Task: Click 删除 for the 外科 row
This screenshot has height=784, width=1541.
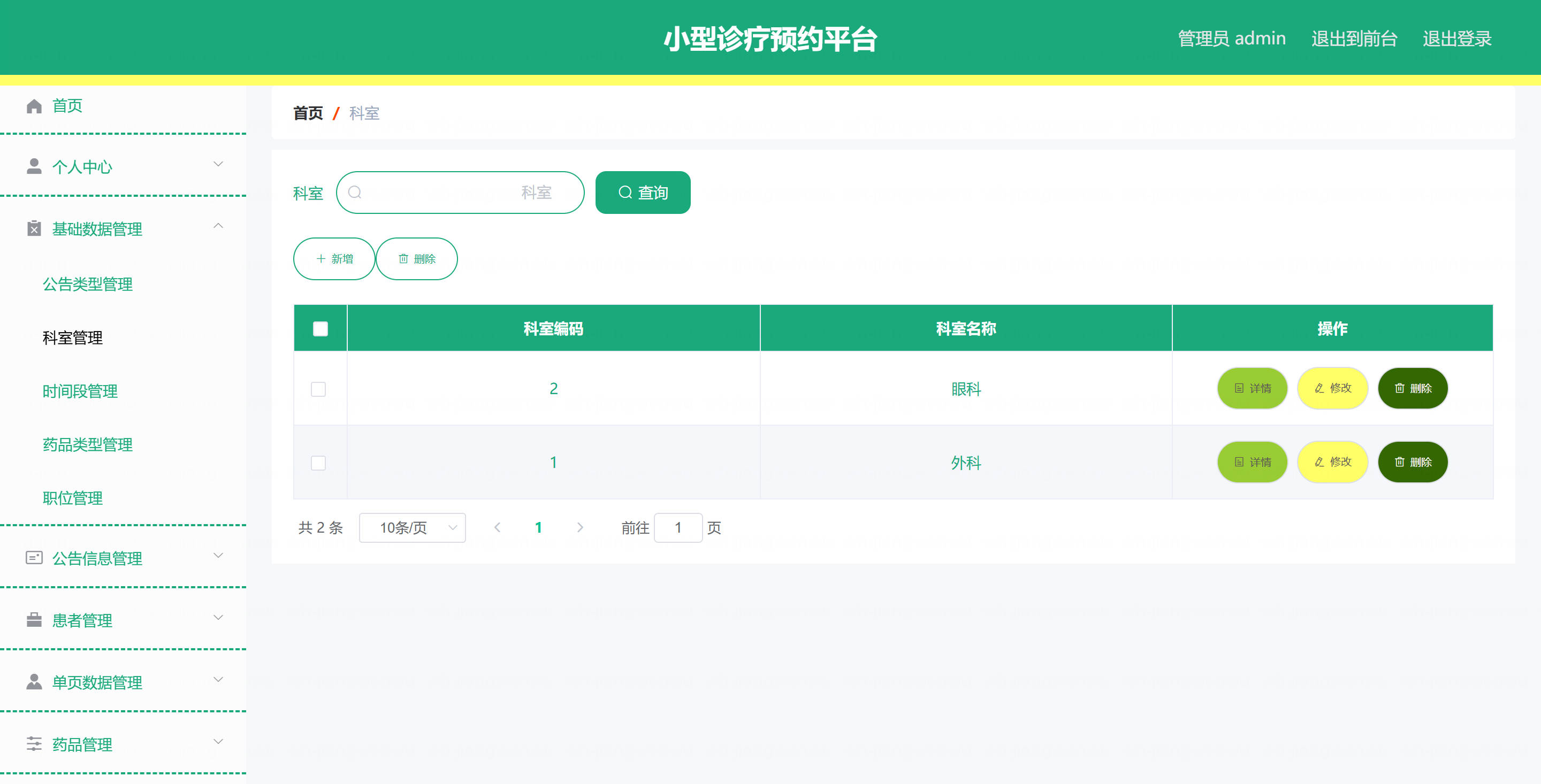Action: tap(1413, 462)
